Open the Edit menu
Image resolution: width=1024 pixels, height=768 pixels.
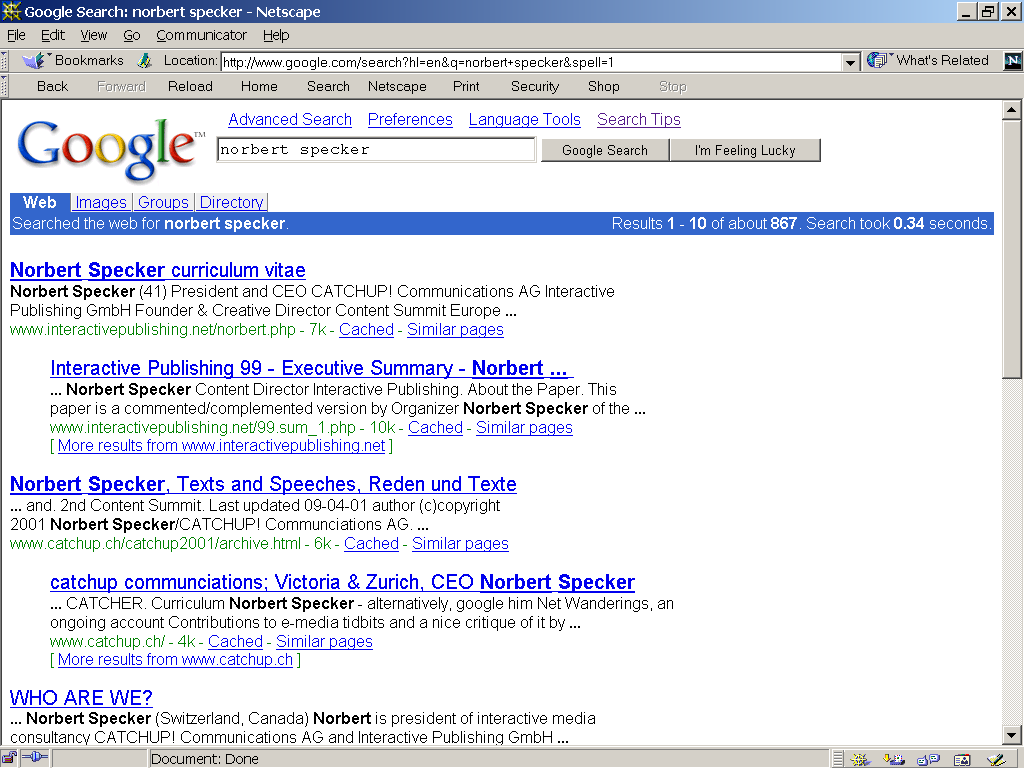pyautogui.click(x=53, y=35)
